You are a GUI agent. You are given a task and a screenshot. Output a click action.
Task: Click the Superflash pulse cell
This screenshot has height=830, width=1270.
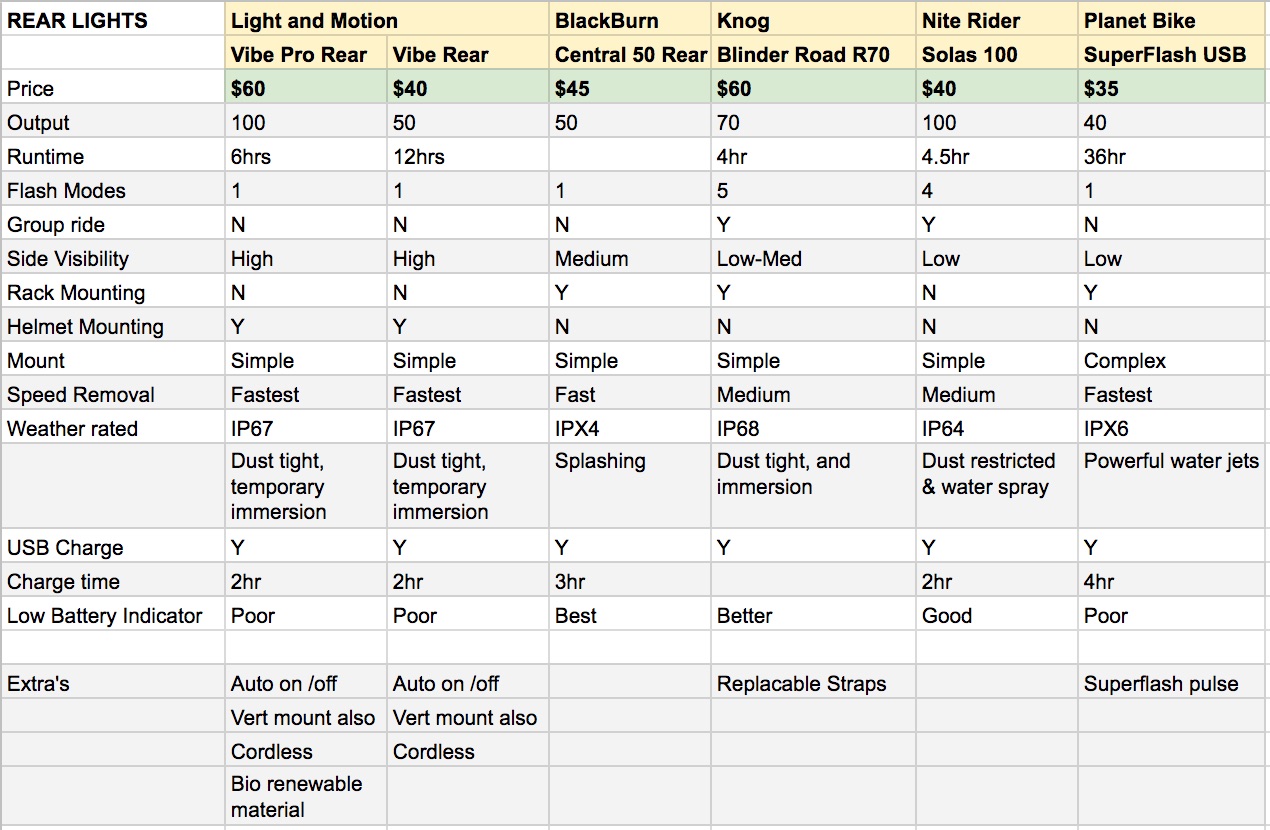[x=1161, y=684]
